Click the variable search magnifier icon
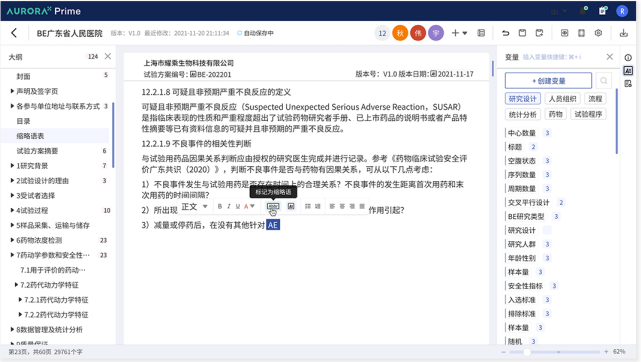641x362 pixels. tap(603, 80)
